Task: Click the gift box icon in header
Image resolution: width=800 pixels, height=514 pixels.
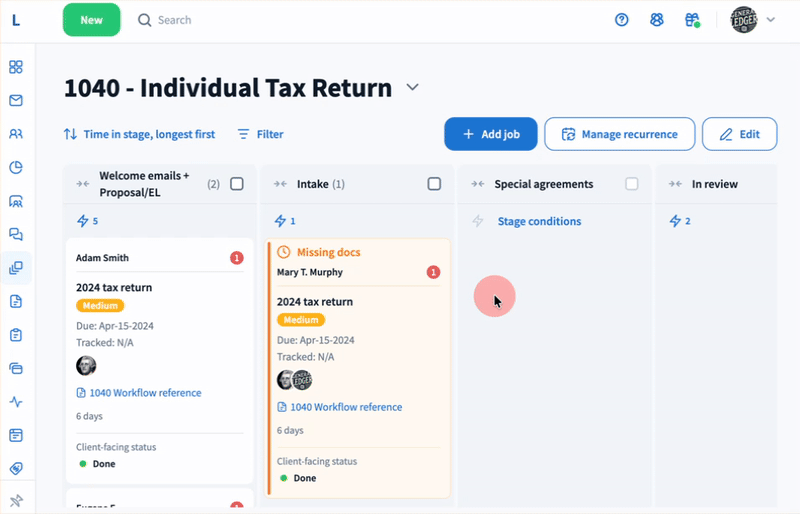Action: click(x=691, y=20)
